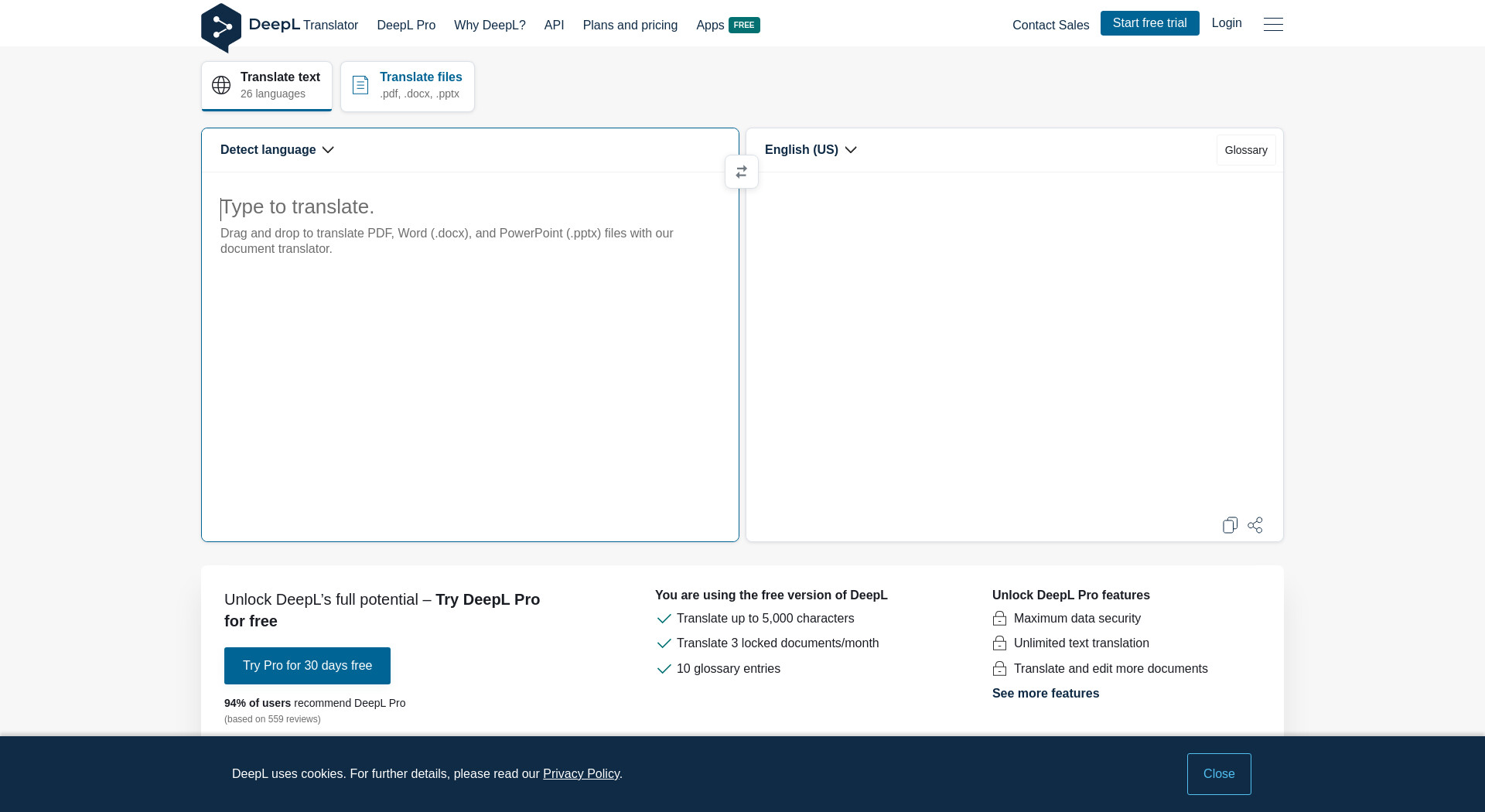Copy translation to clipboard
1485x812 pixels.
click(1230, 525)
